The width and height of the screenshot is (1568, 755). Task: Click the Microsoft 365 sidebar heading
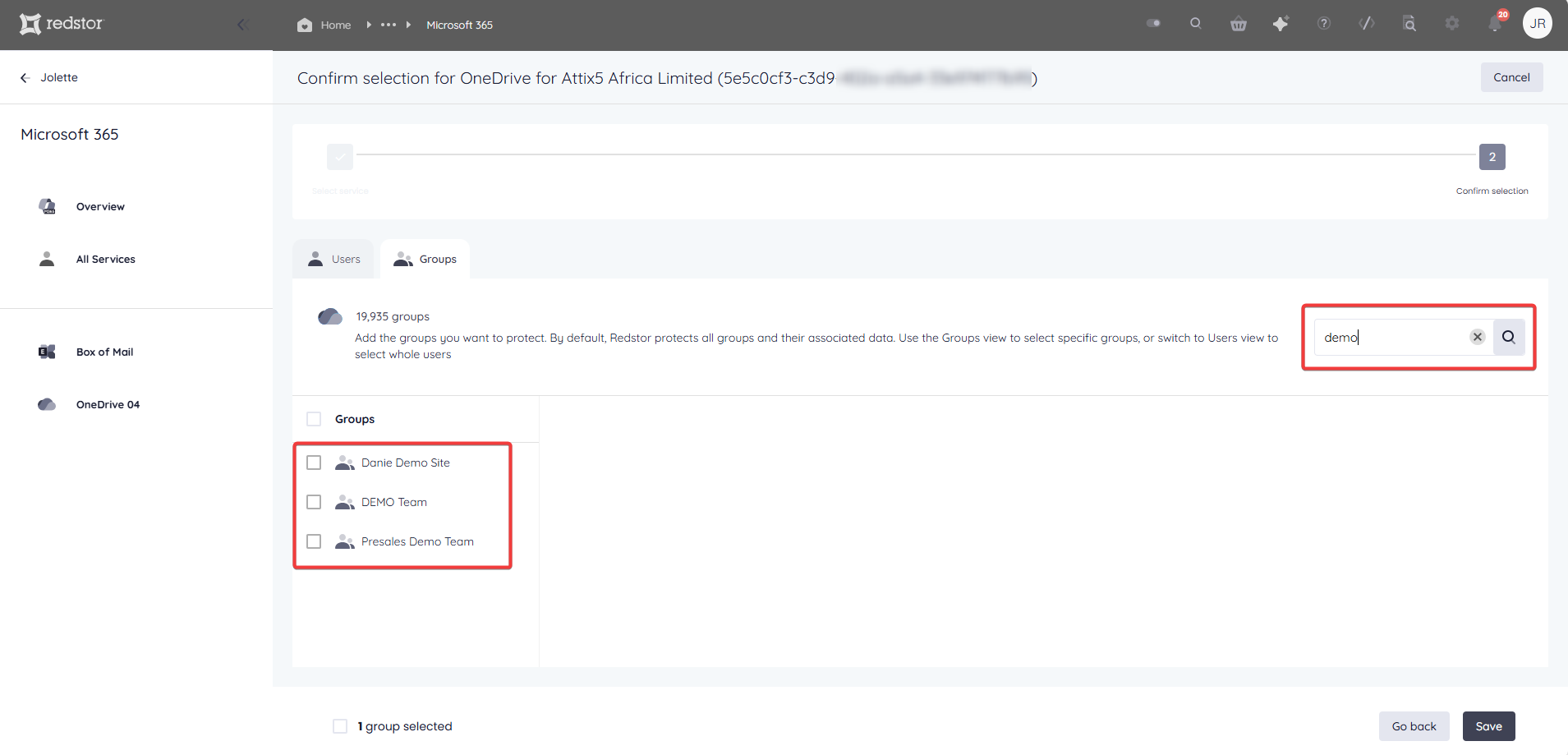[70, 134]
